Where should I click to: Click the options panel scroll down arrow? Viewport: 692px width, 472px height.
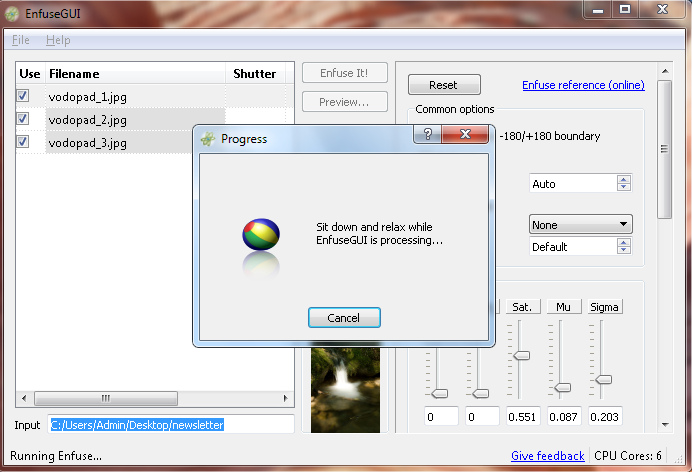pos(665,424)
